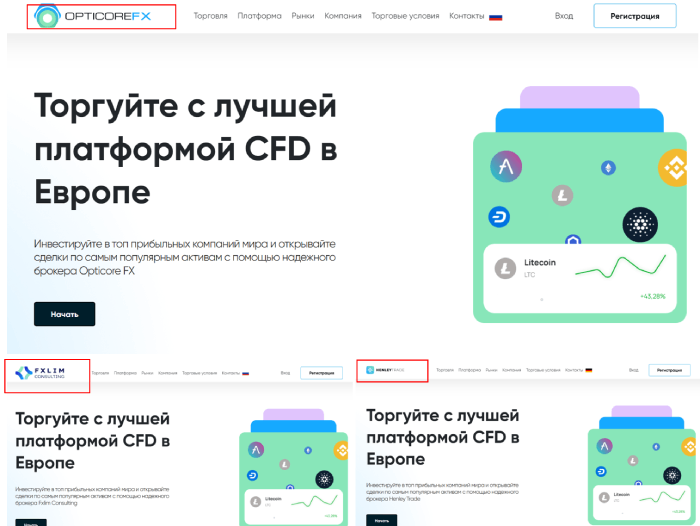The height and width of the screenshot is (526, 700).
Task: Click the gray Litecoin icon in card
Action: tap(505, 268)
